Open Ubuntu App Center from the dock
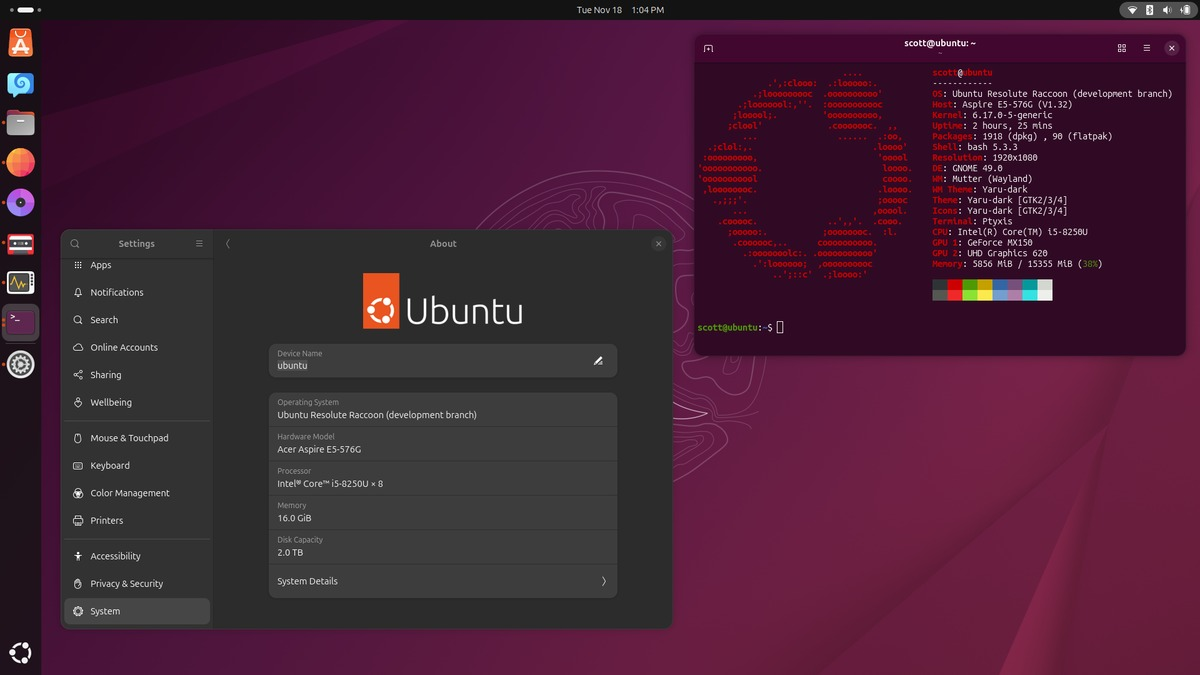The image size is (1200, 675). pos(20,43)
